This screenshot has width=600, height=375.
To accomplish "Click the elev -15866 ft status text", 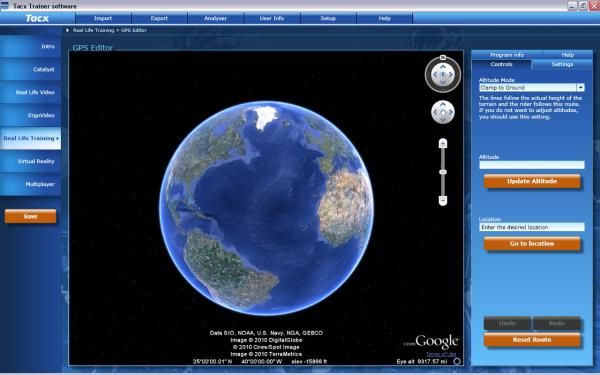I will (309, 361).
